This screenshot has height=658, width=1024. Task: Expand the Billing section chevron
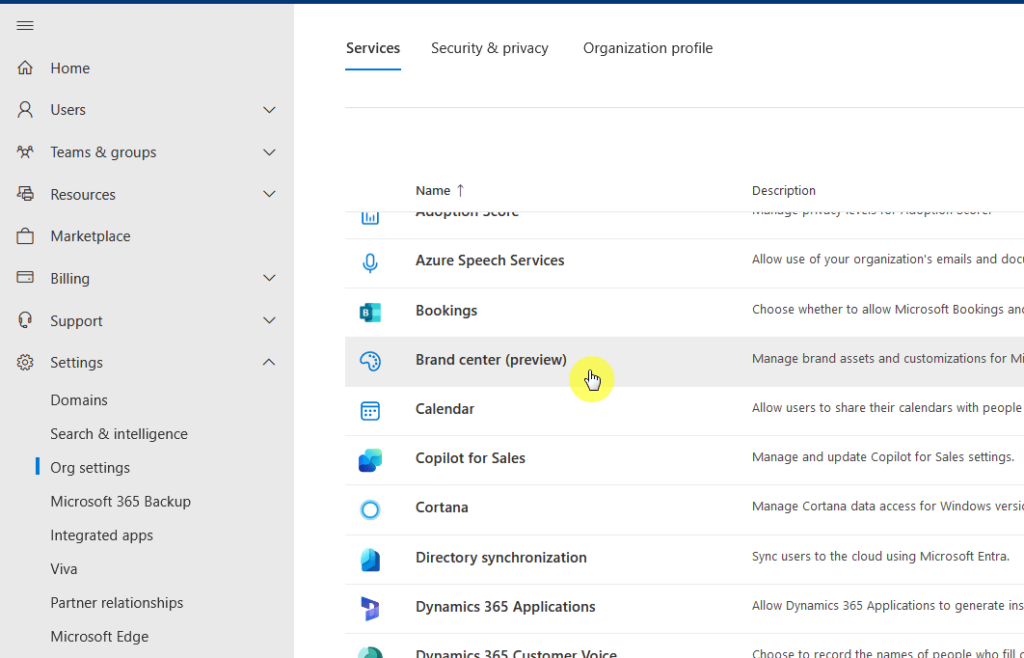(x=269, y=277)
